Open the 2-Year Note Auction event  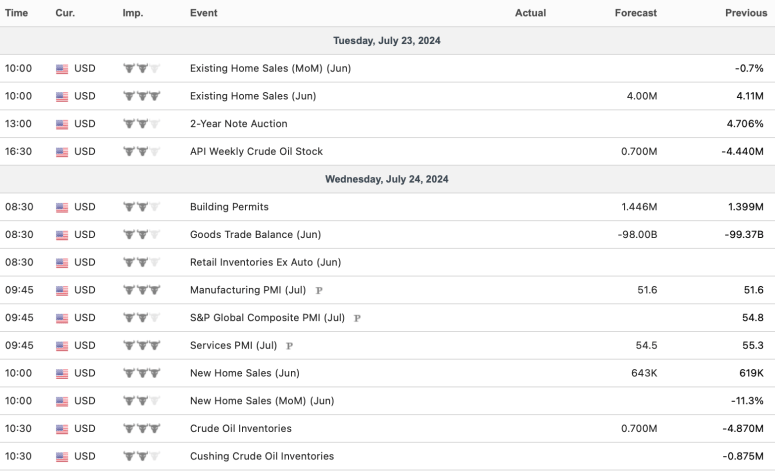pyautogui.click(x=239, y=124)
